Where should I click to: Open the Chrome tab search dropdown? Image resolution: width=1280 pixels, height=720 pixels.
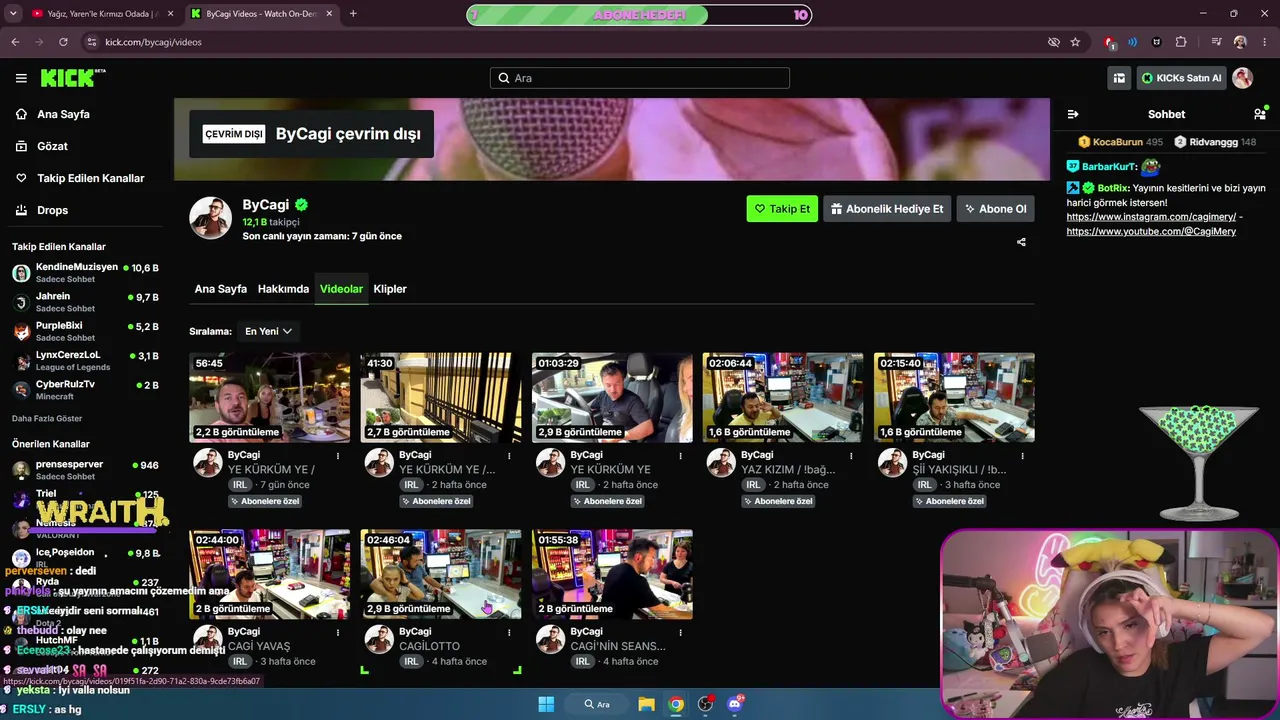coord(13,14)
